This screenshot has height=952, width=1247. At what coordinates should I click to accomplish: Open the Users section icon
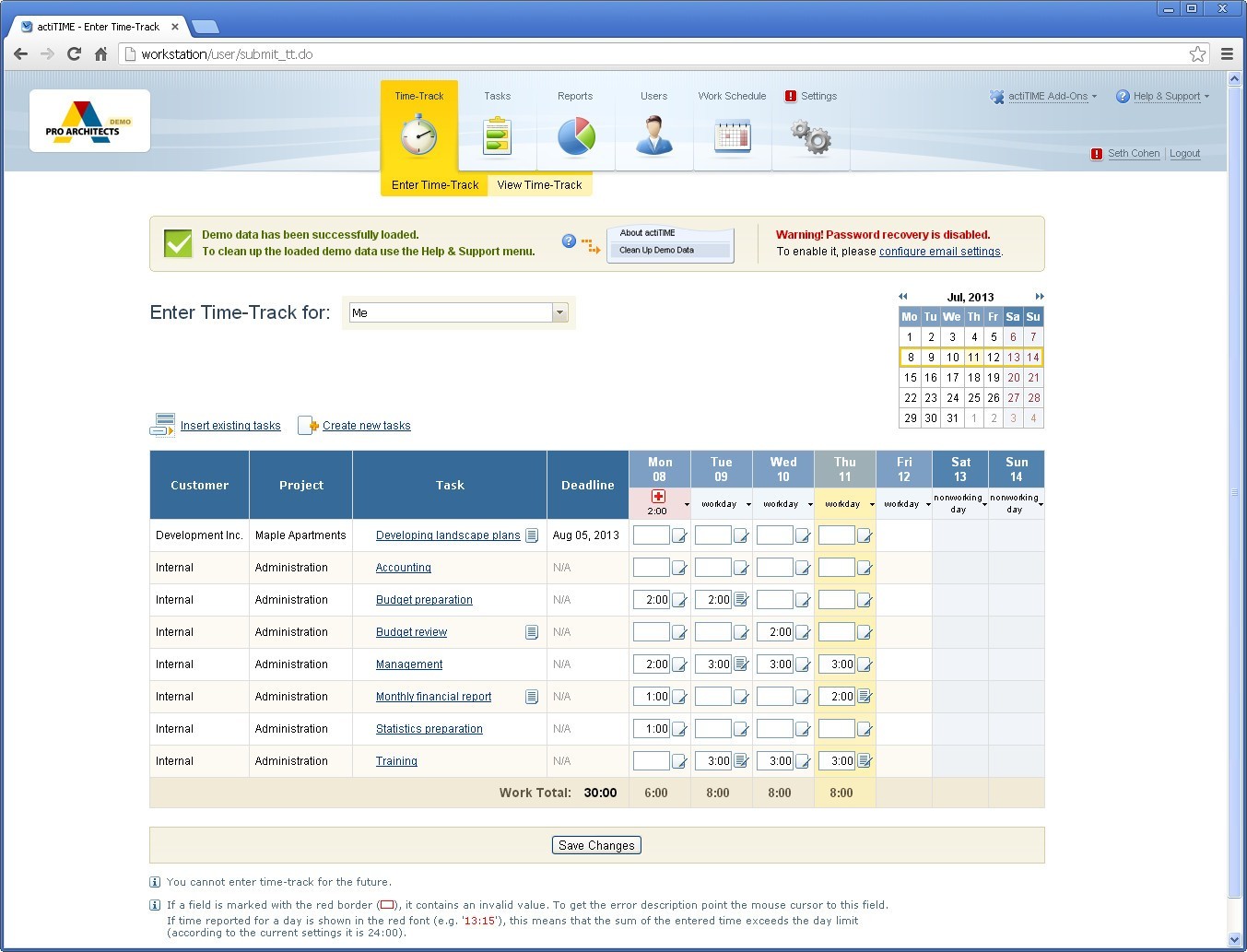653,136
